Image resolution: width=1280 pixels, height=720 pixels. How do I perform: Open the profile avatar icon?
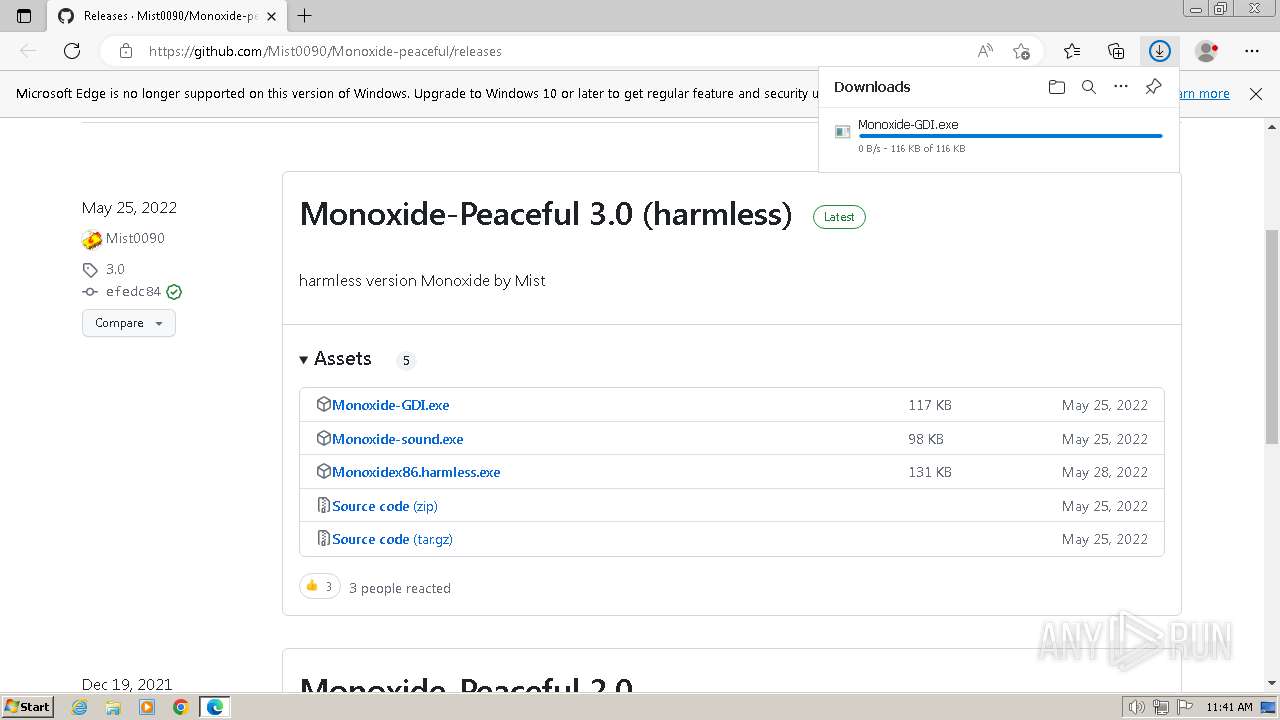pyautogui.click(x=1207, y=51)
